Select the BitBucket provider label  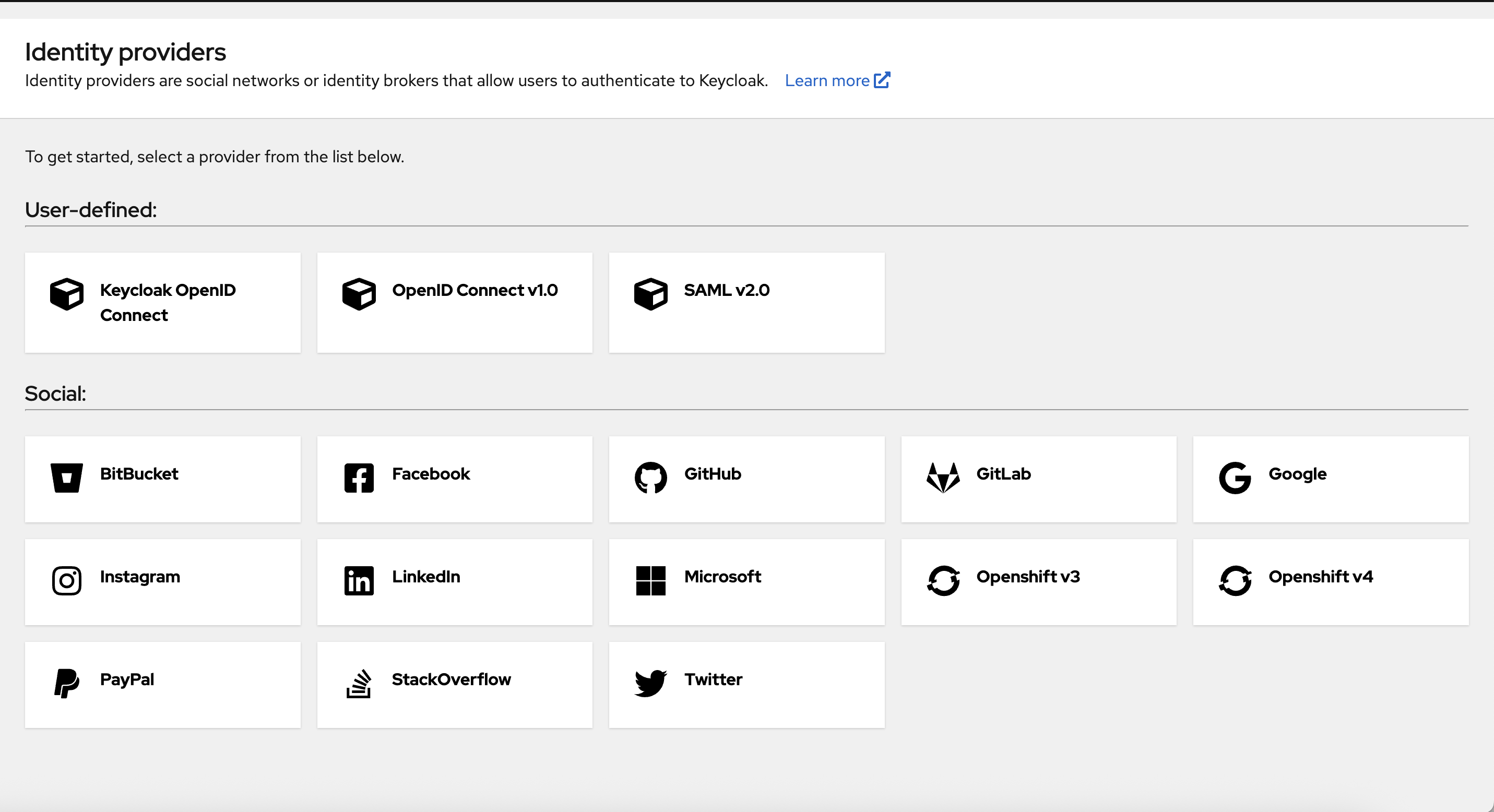click(x=139, y=474)
